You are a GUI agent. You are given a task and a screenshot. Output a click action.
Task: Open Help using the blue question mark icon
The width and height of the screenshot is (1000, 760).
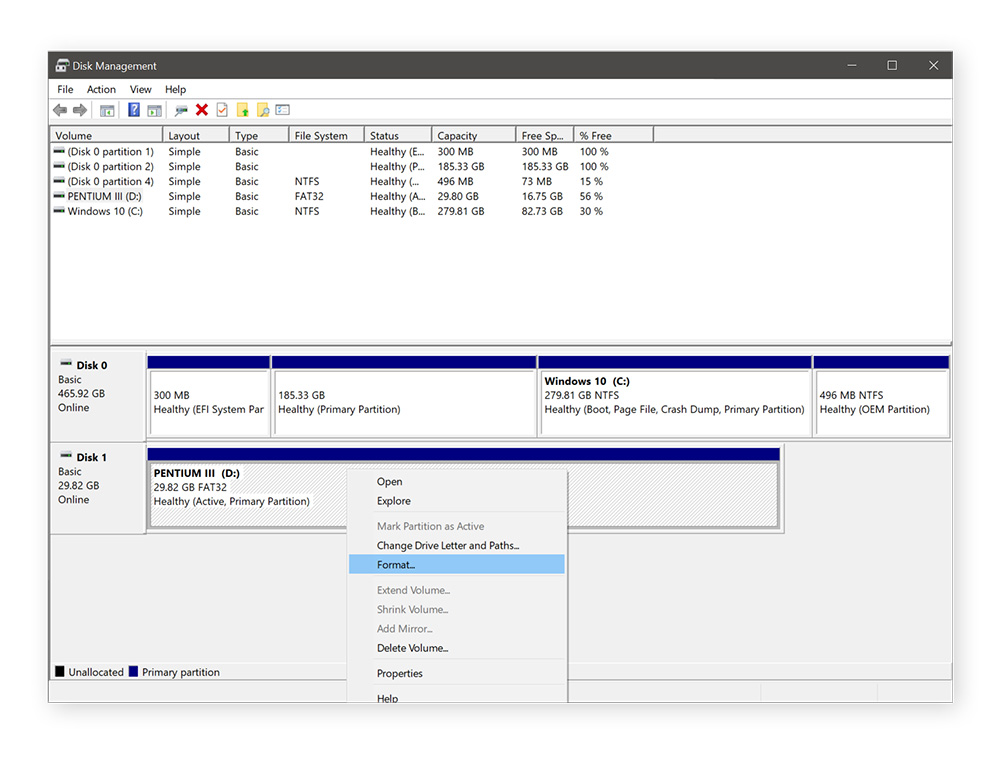pos(133,110)
